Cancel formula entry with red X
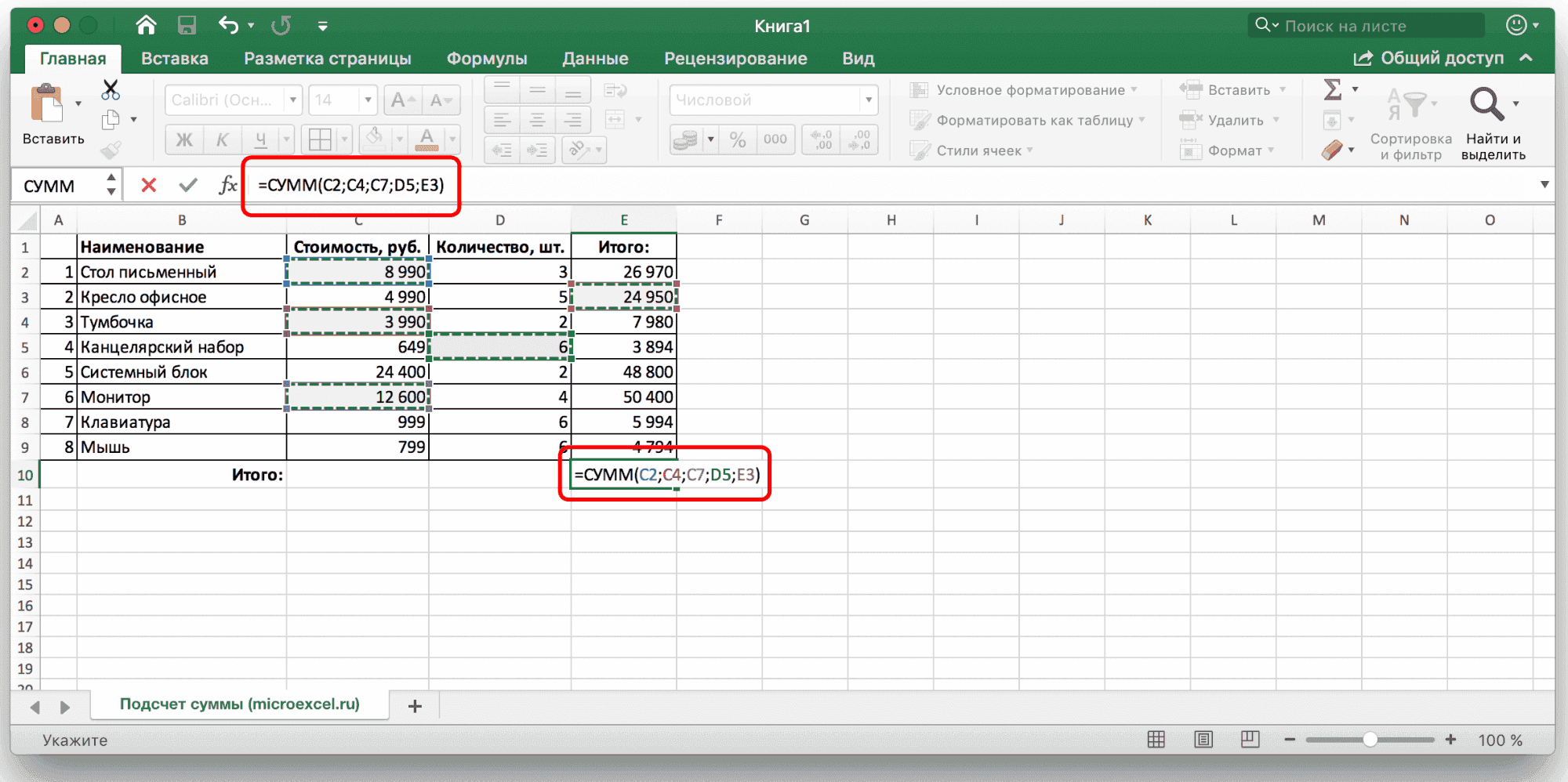The width and height of the screenshot is (1568, 782). (148, 186)
